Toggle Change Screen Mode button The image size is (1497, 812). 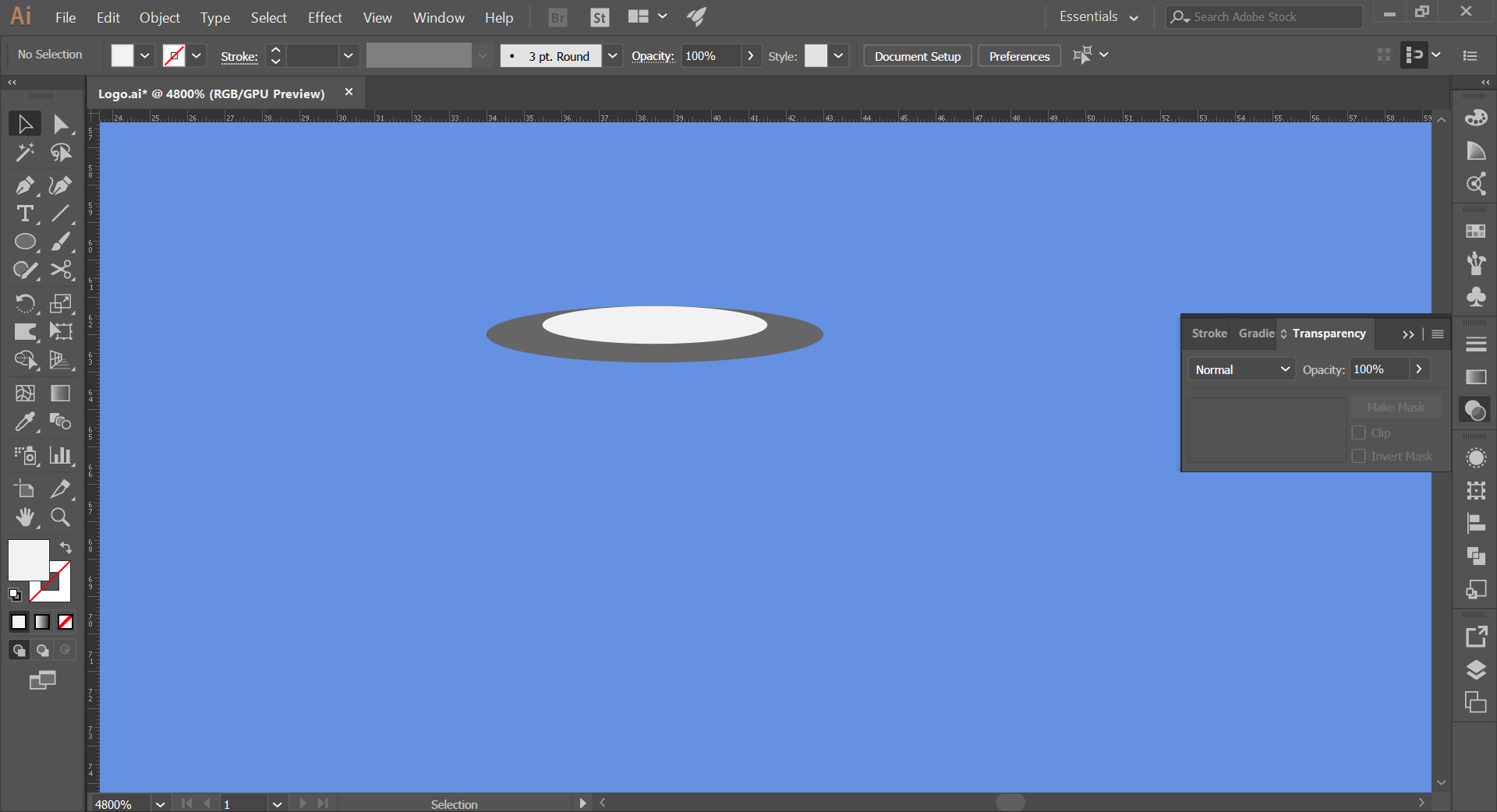[x=43, y=680]
